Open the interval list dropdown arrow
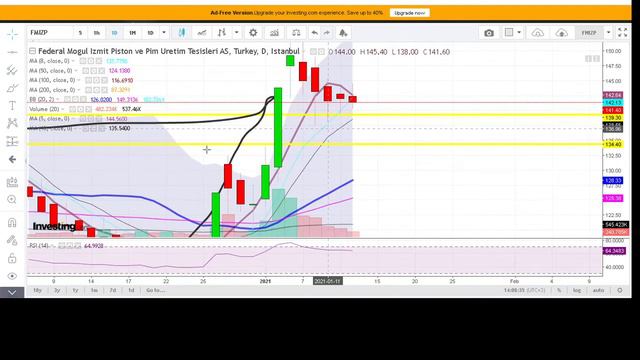The width and height of the screenshot is (640, 360). tap(164, 33)
